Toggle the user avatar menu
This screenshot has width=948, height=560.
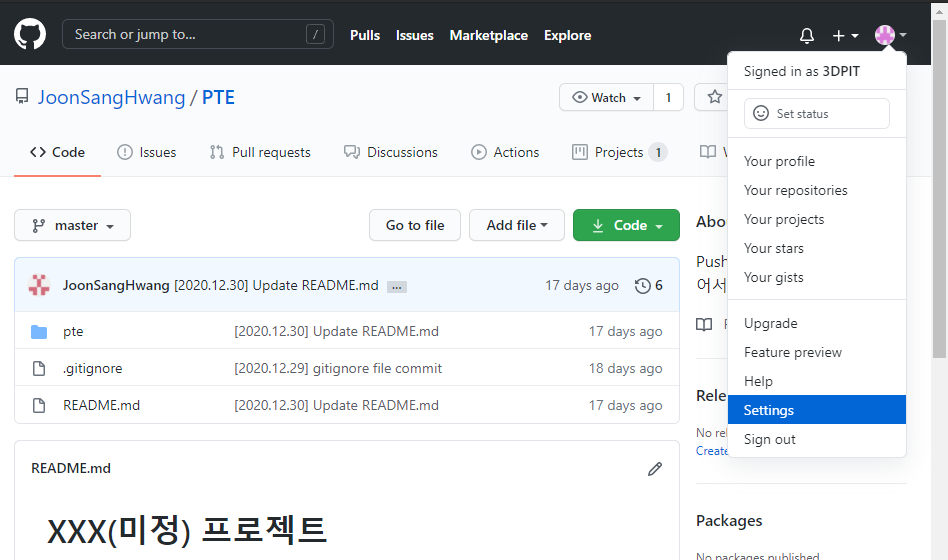pyautogui.click(x=891, y=35)
